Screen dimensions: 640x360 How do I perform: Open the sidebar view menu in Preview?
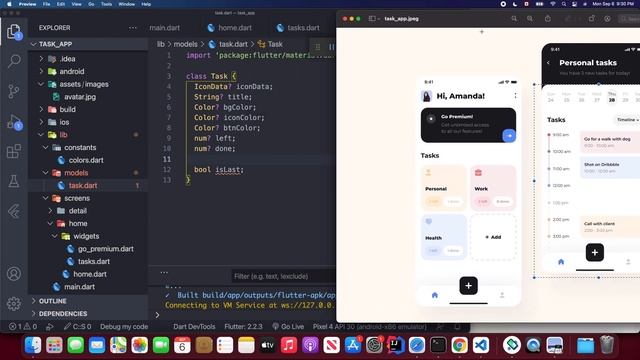(374, 19)
